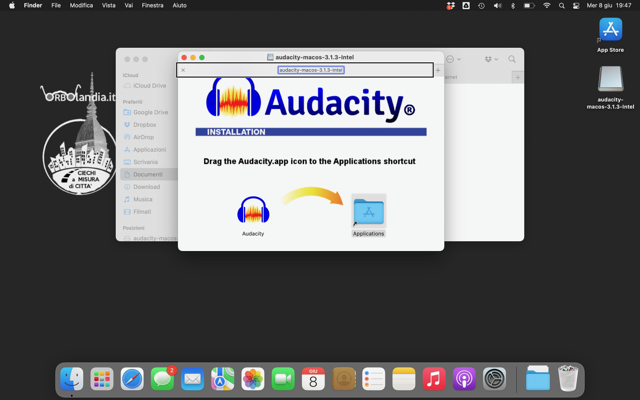This screenshot has height=400, width=640.
Task: Add new tab in Audacity installer window
Action: pos(438,70)
